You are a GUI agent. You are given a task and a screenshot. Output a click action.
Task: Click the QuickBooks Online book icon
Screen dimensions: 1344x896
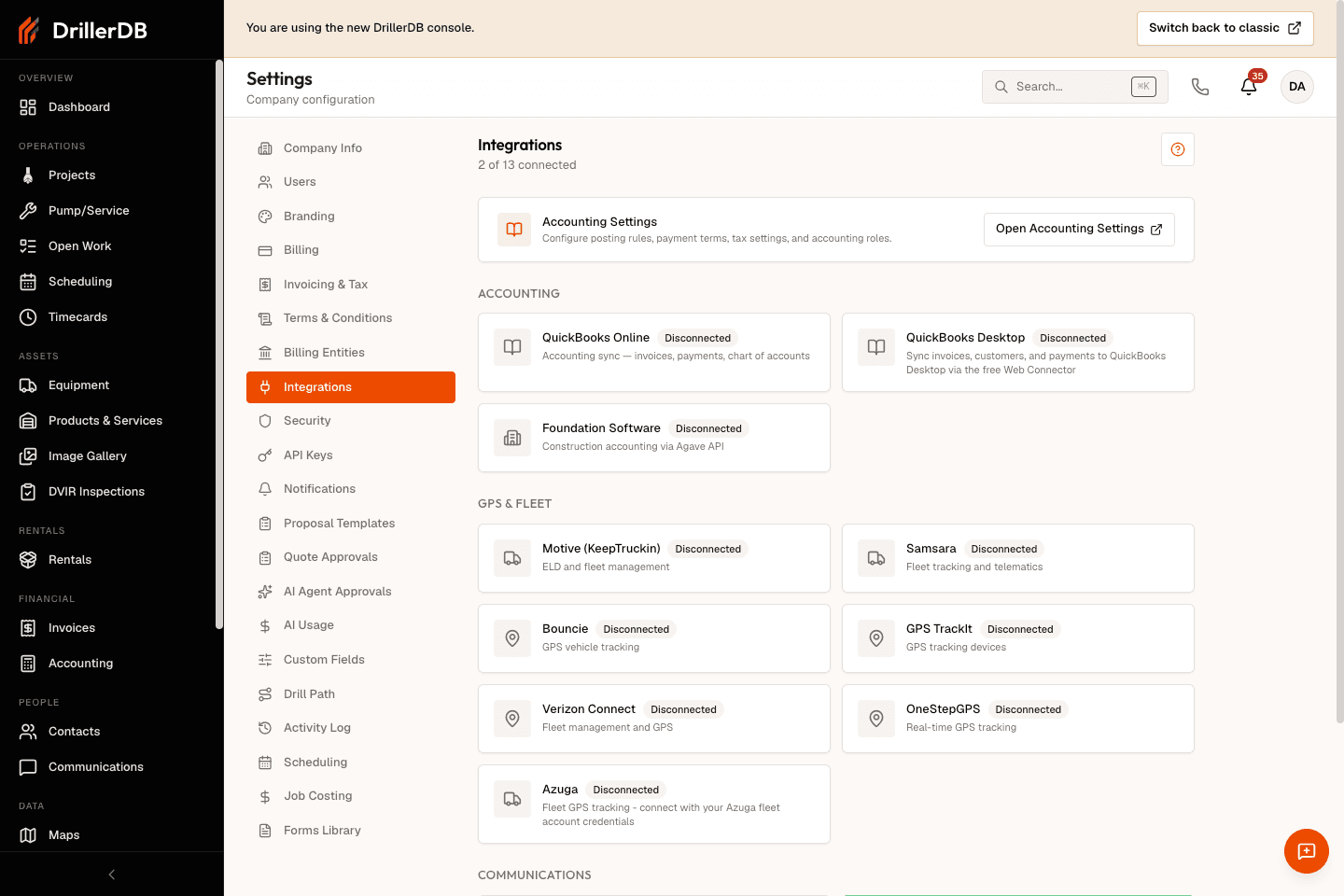512,347
